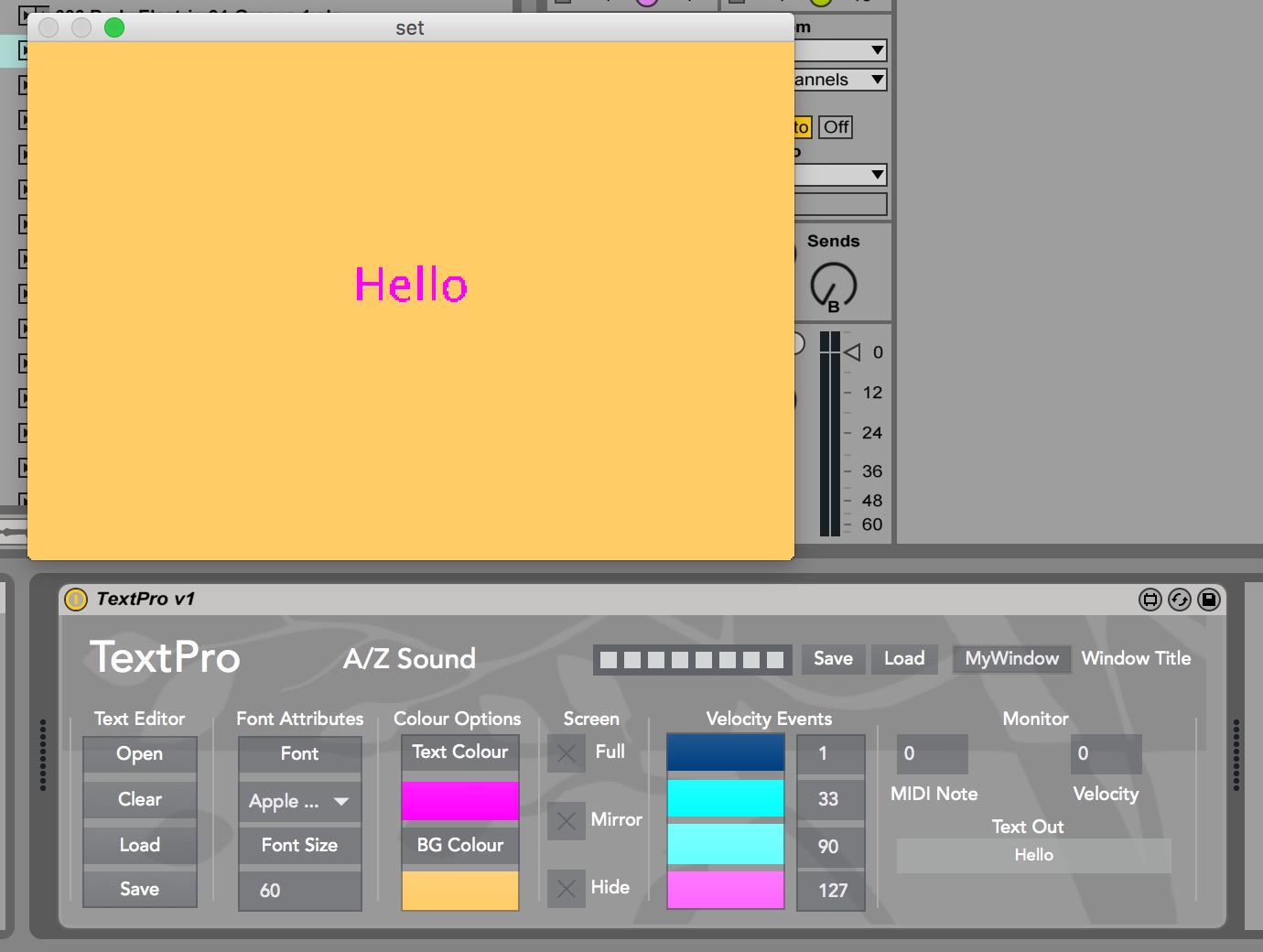The width and height of the screenshot is (1263, 952).
Task: Click the magenta Text Colour swatch
Action: click(459, 801)
